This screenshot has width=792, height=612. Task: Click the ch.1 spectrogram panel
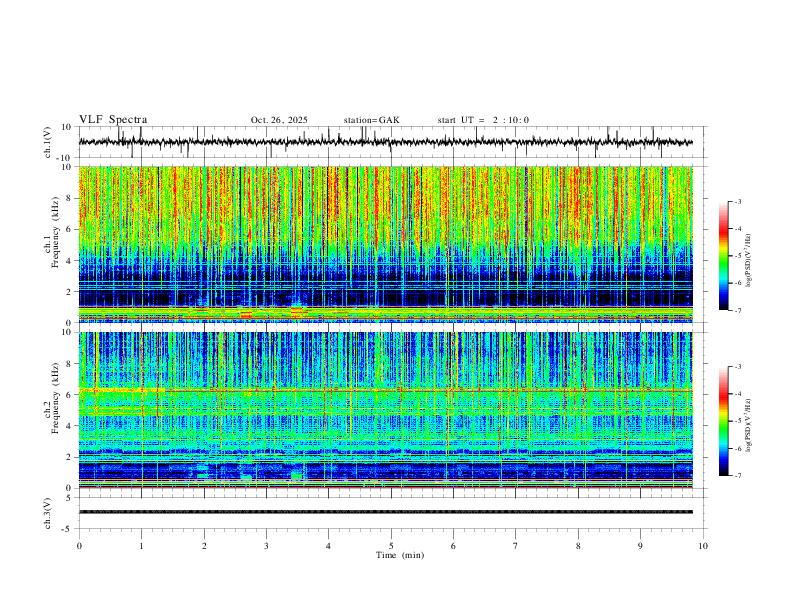(x=385, y=244)
